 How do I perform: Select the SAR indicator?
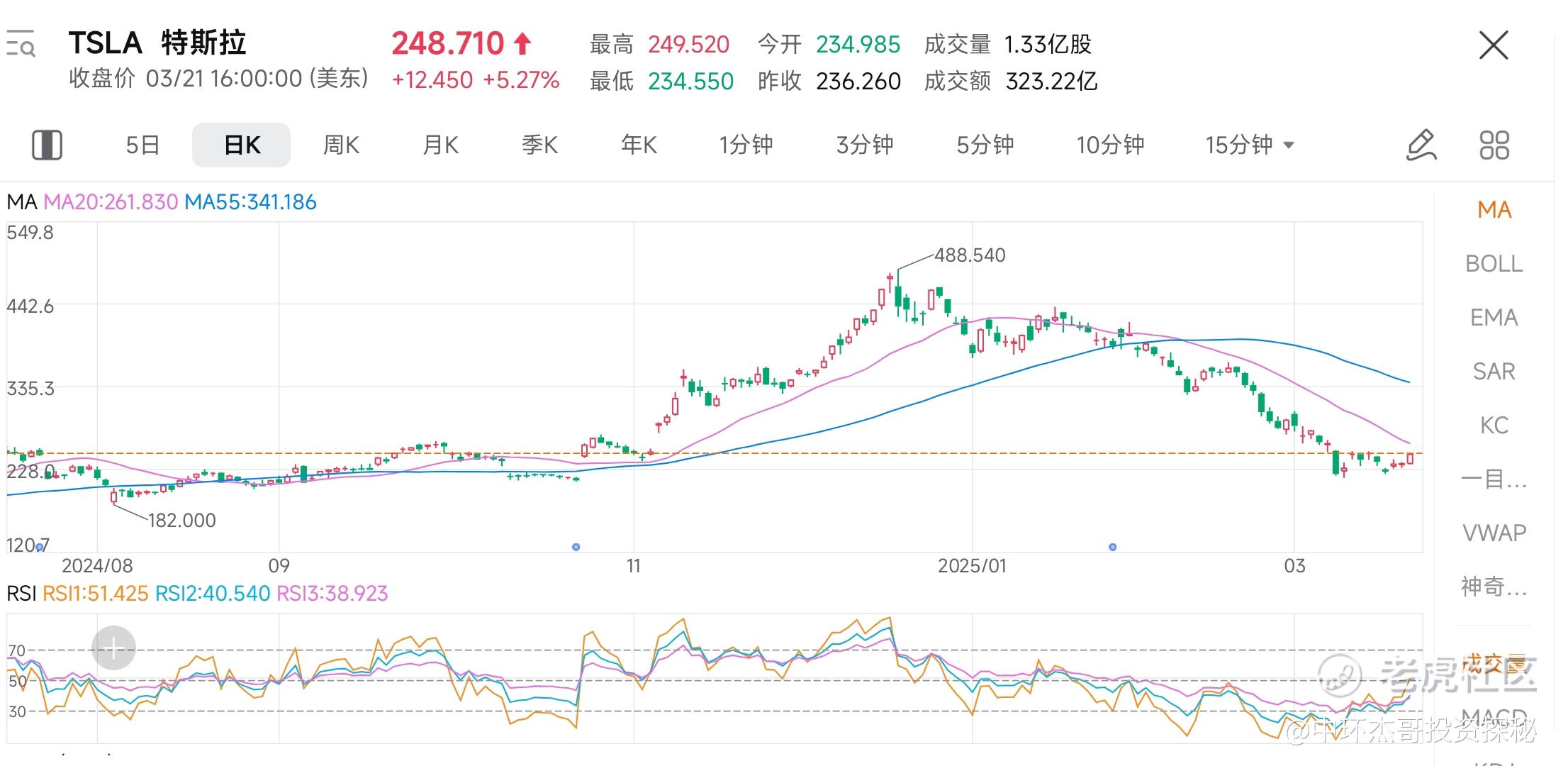coord(1494,372)
